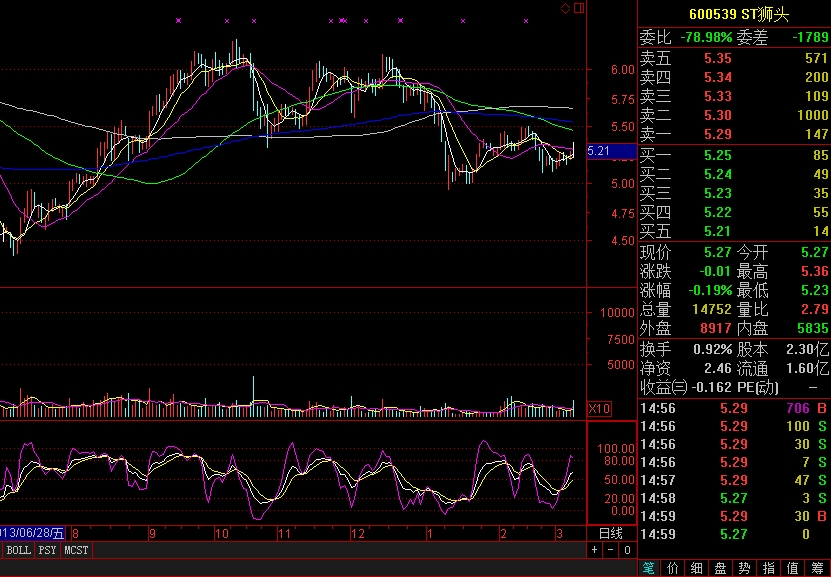Click the 14:57 tick row

click(x=734, y=481)
